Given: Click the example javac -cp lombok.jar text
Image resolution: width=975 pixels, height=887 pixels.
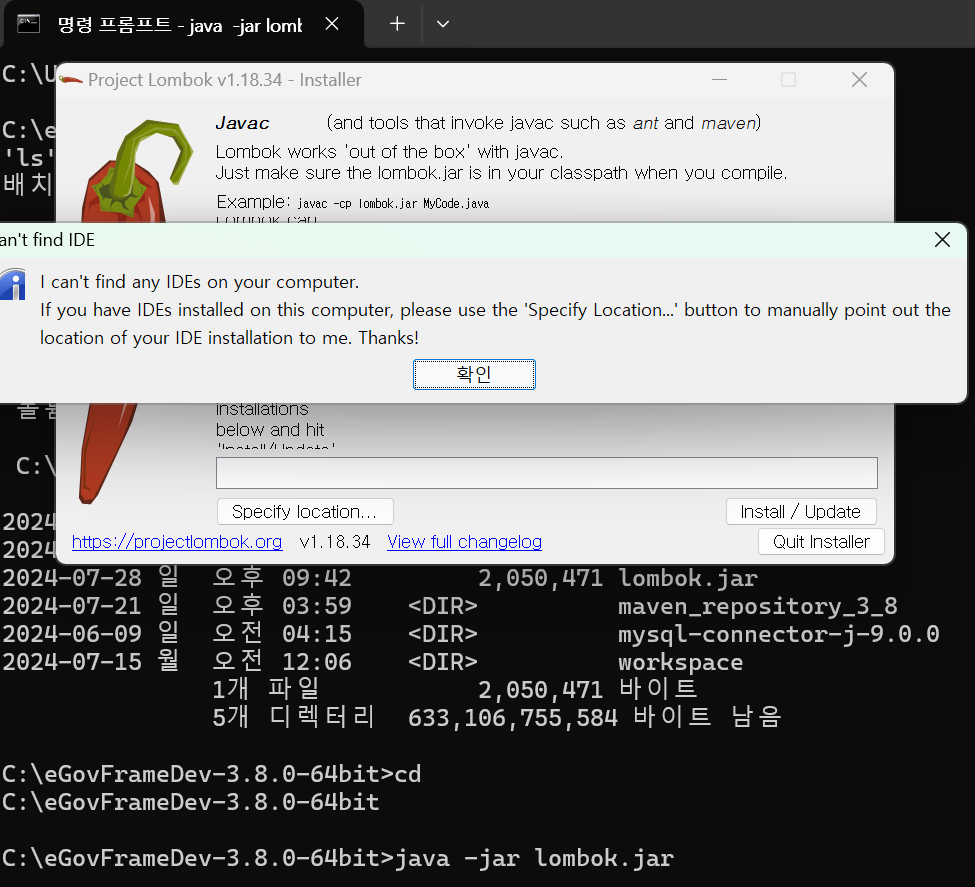Looking at the screenshot, I should pos(393,203).
